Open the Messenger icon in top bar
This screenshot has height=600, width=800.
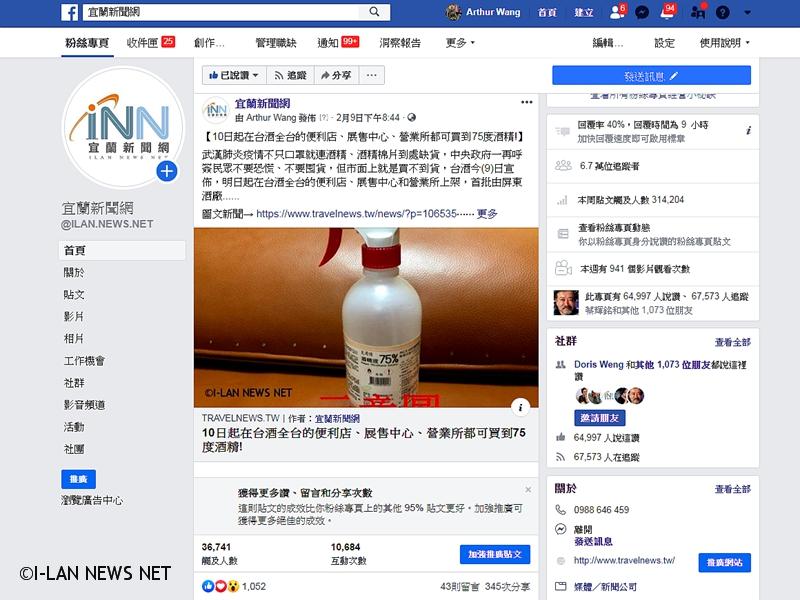[642, 12]
